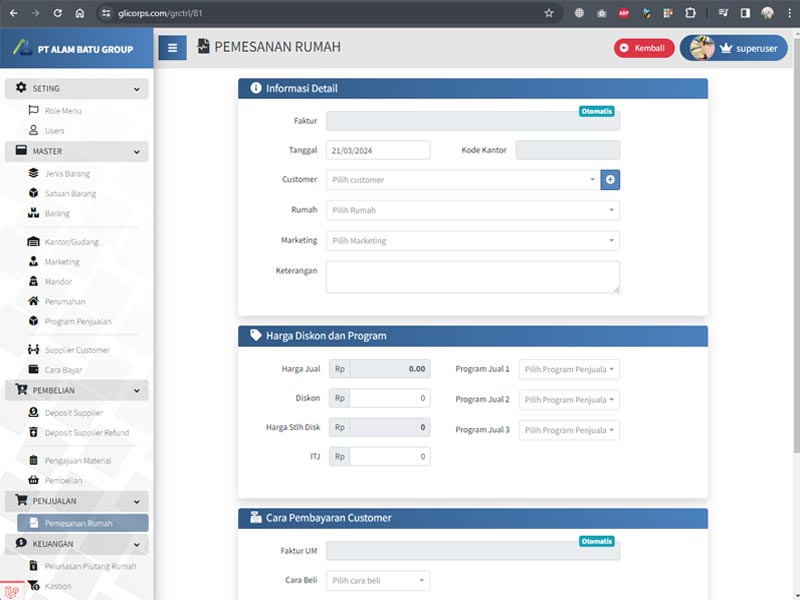Expand the Program Jual 1 dropdown
800x600 pixels.
point(567,370)
